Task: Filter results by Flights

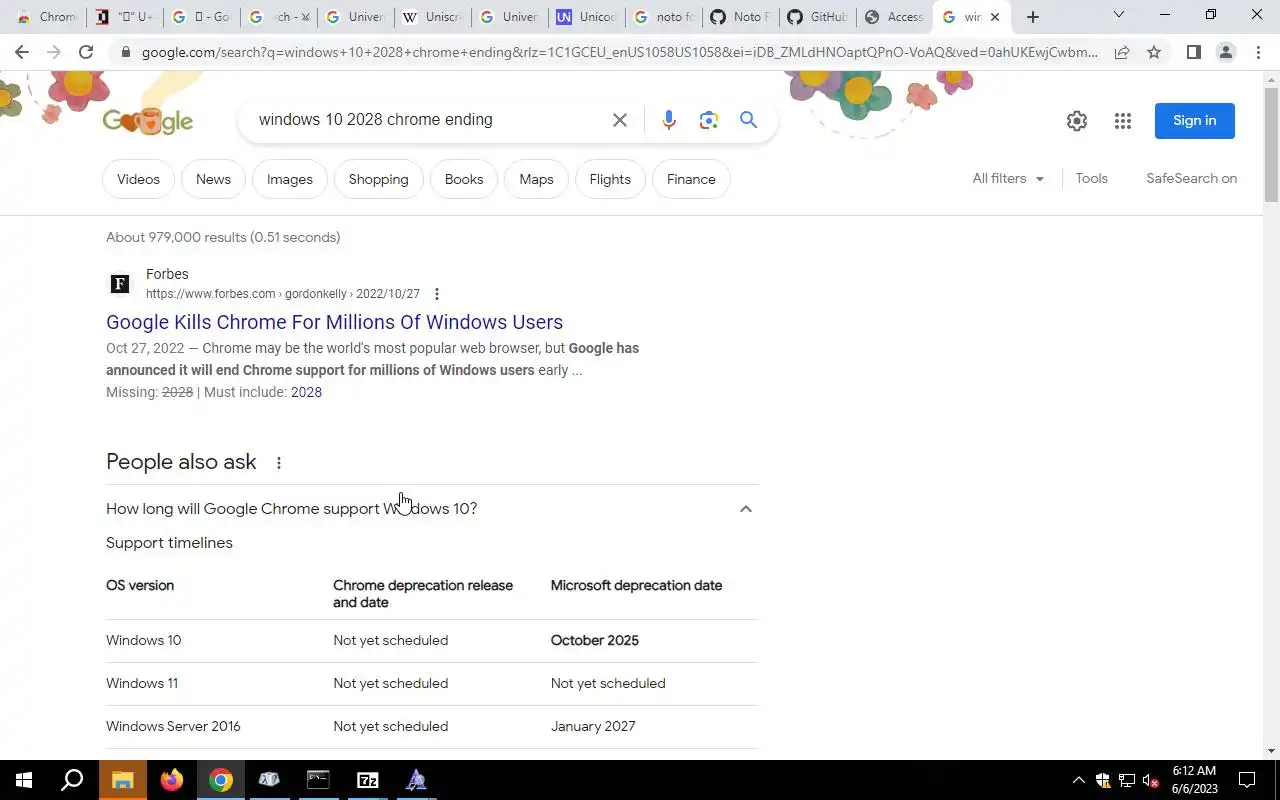Action: pyautogui.click(x=610, y=179)
